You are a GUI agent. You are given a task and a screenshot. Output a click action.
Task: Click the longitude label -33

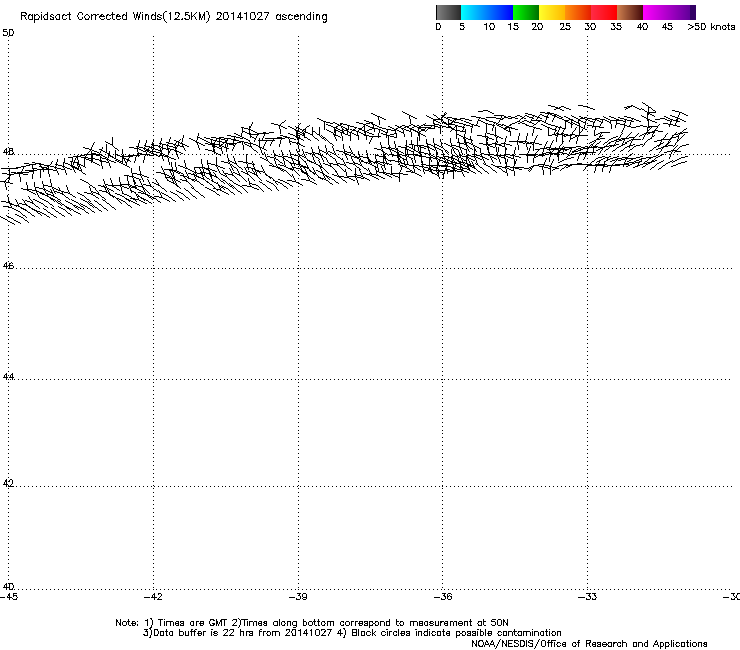(x=587, y=597)
